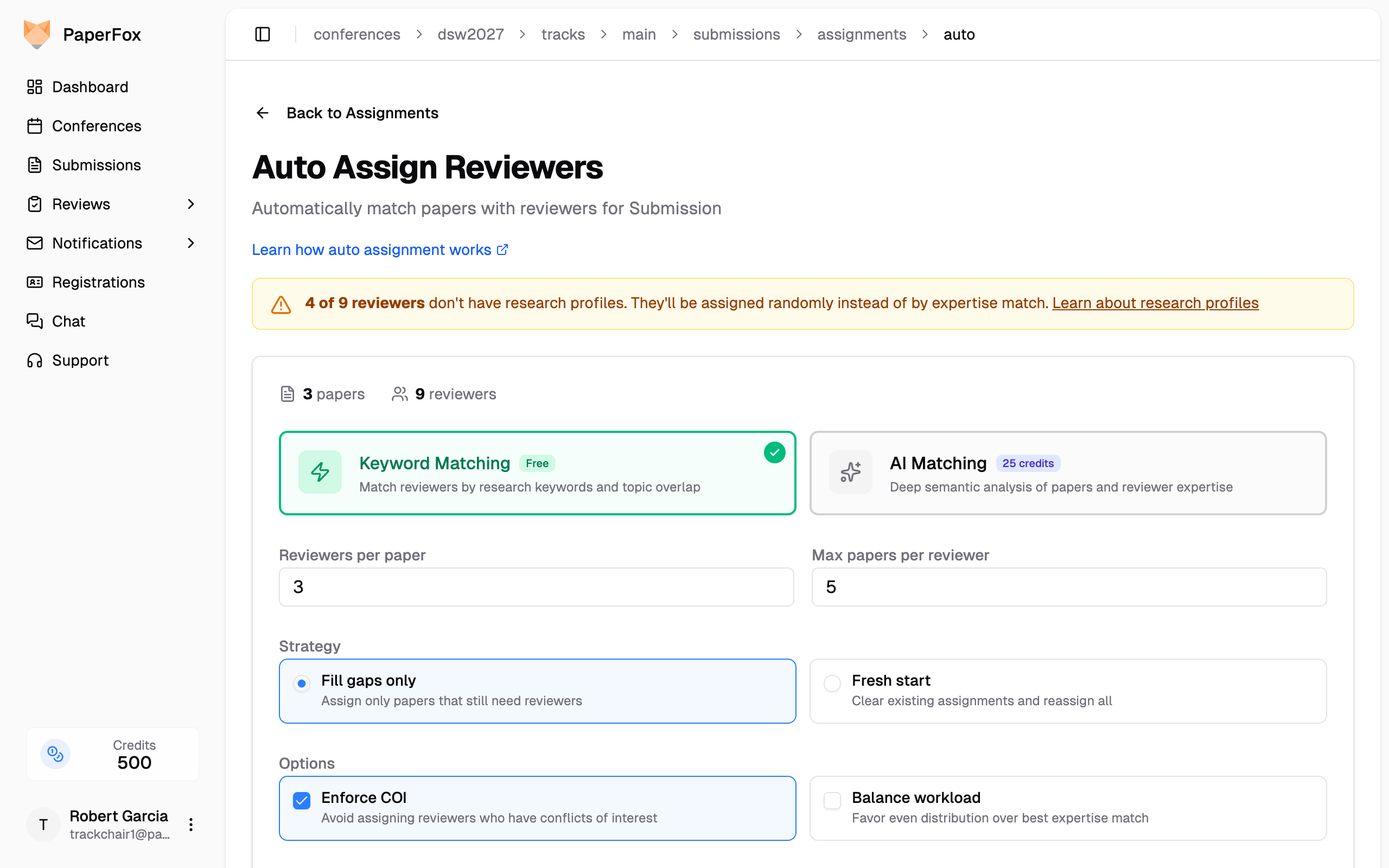Select the AI Matching sparkle icon

[x=850, y=472]
